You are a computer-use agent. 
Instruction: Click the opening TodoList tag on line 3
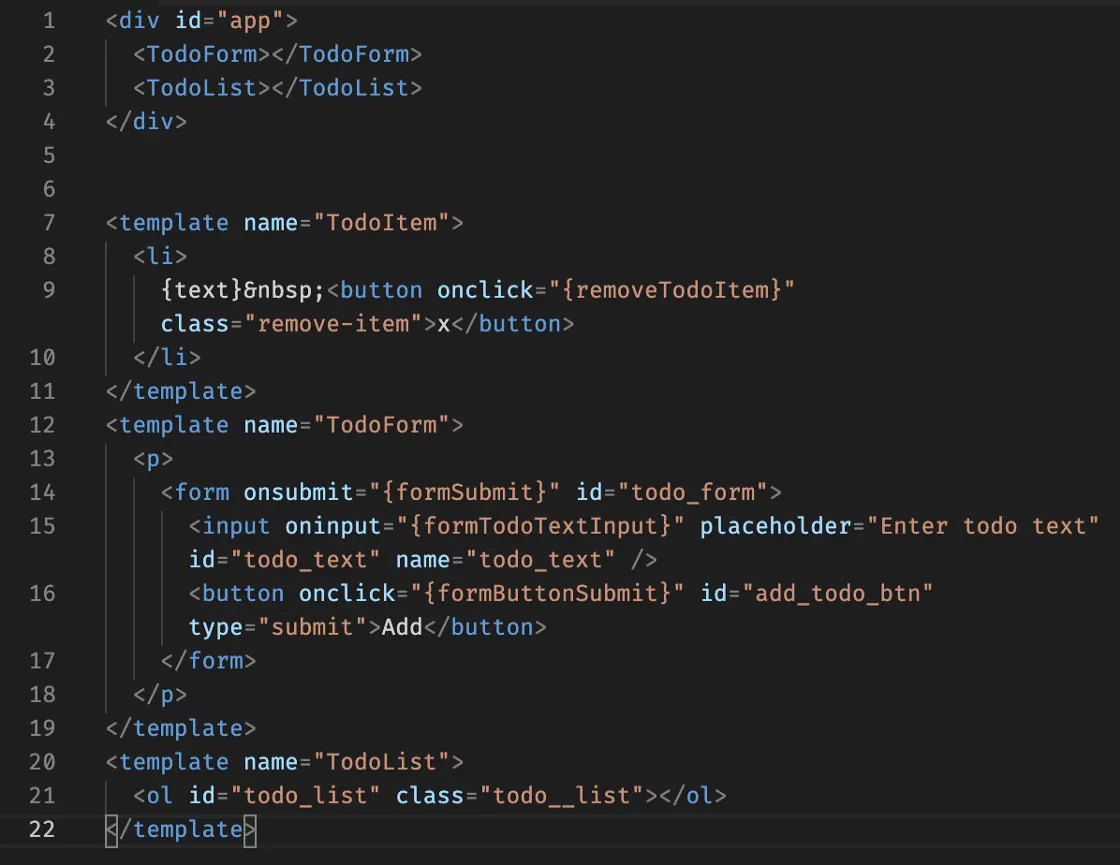202,88
